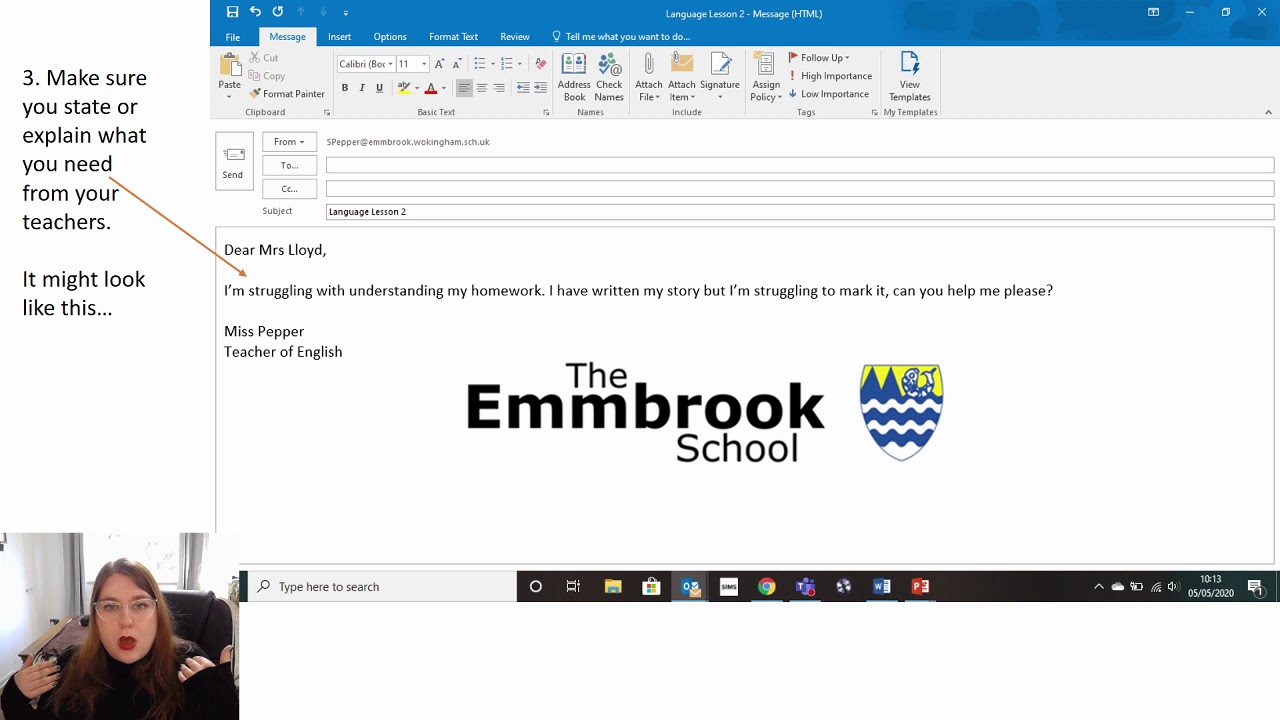Apply bullet list formatting
The height and width of the screenshot is (720, 1280).
click(x=479, y=64)
